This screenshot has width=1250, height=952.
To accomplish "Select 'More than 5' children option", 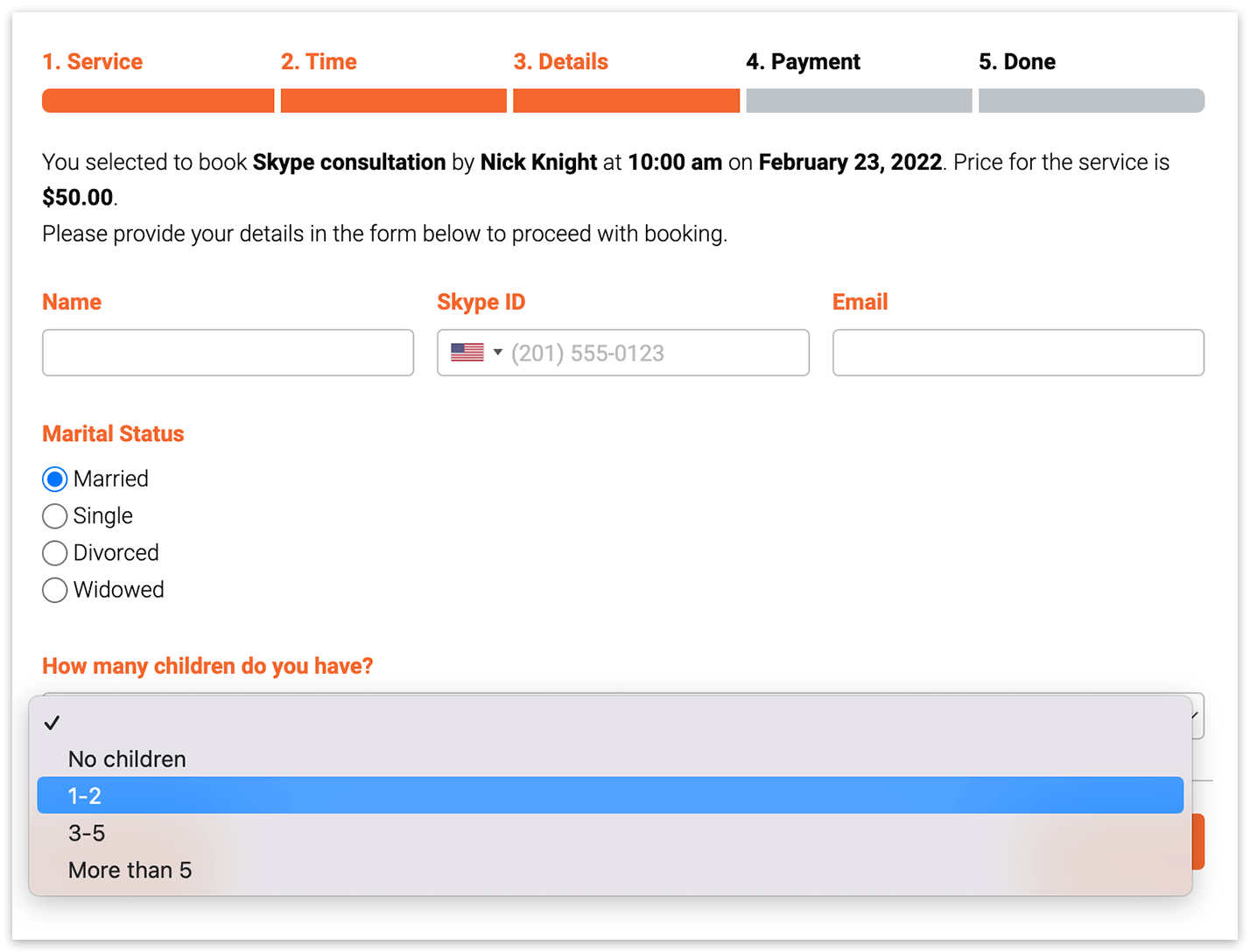I will click(610, 870).
